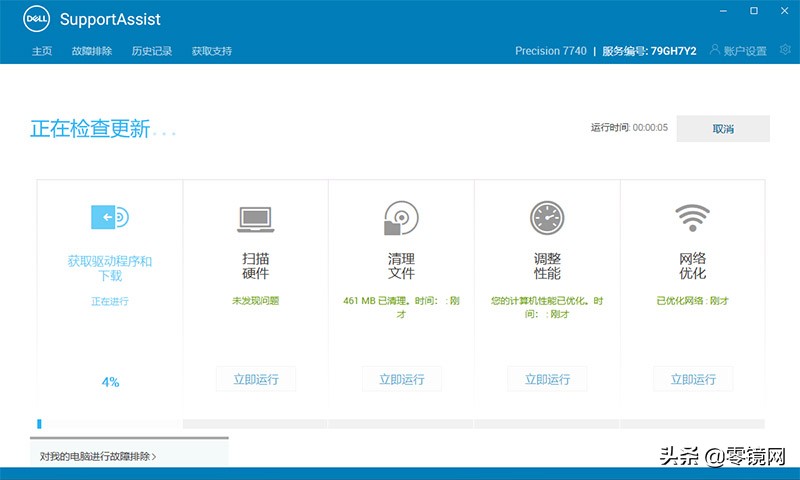The height and width of the screenshot is (480, 800).
Task: Click the 已优化网络 status text
Action: tap(692, 301)
